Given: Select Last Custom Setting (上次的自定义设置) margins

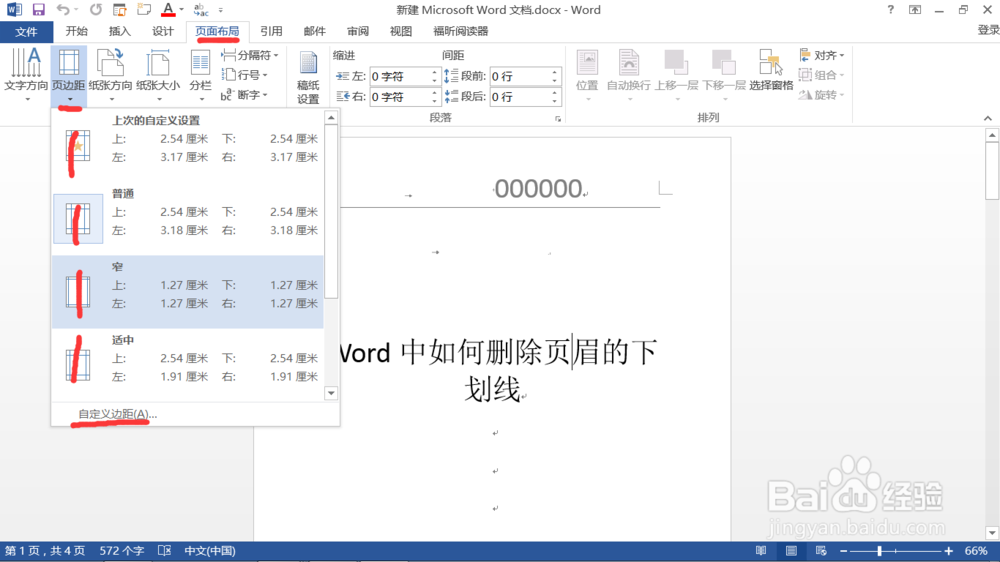Looking at the screenshot, I should pos(188,147).
